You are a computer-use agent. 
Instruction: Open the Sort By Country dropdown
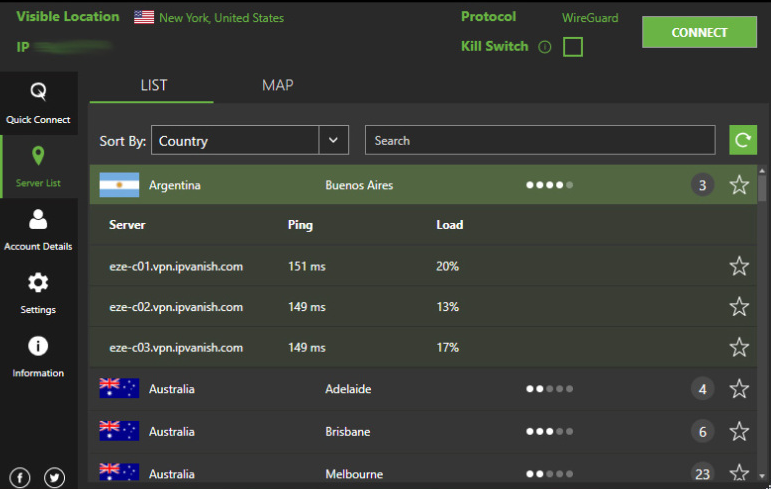point(333,141)
